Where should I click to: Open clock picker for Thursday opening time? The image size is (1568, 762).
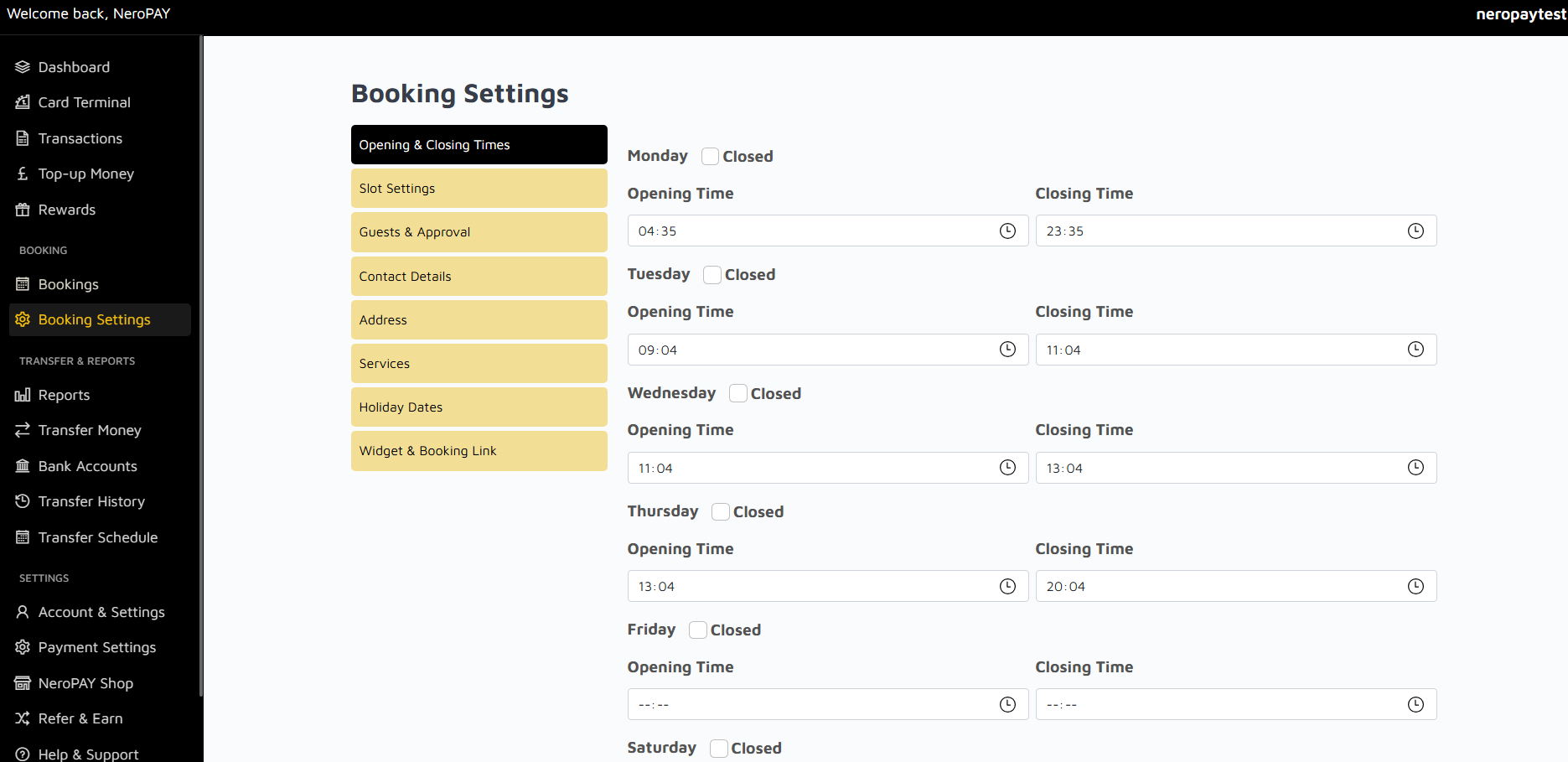pos(1007,587)
